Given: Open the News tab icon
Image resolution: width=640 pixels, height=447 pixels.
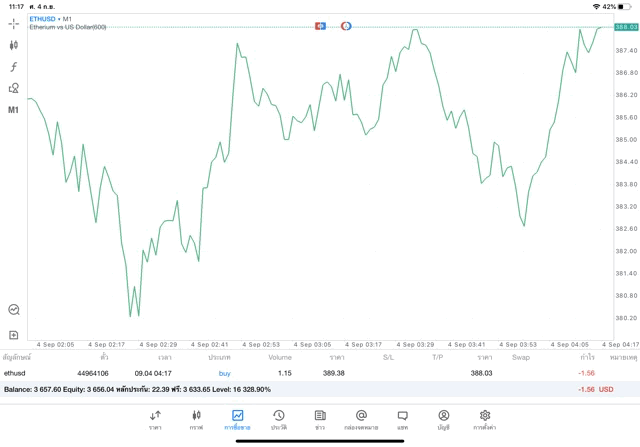Looking at the screenshot, I should (319, 419).
